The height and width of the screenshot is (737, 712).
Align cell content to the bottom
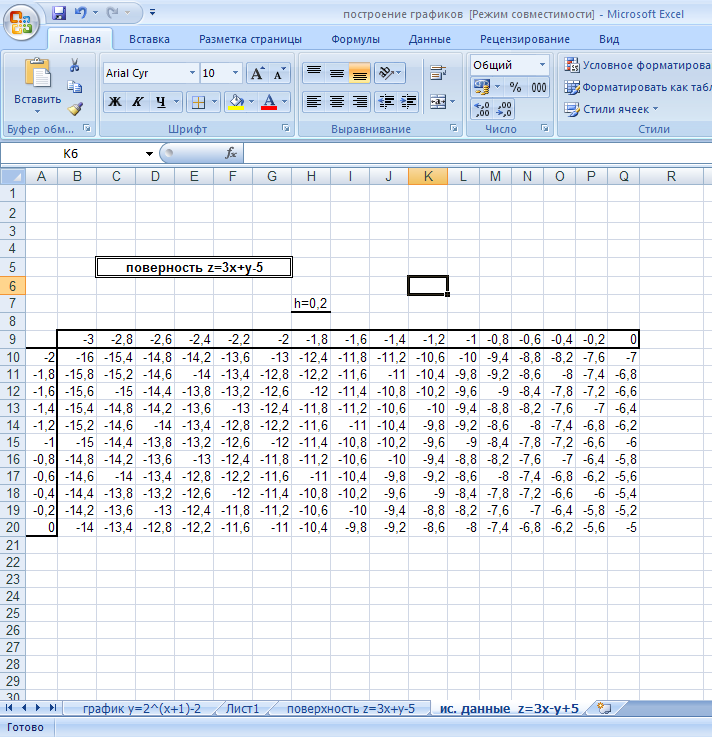click(x=360, y=73)
